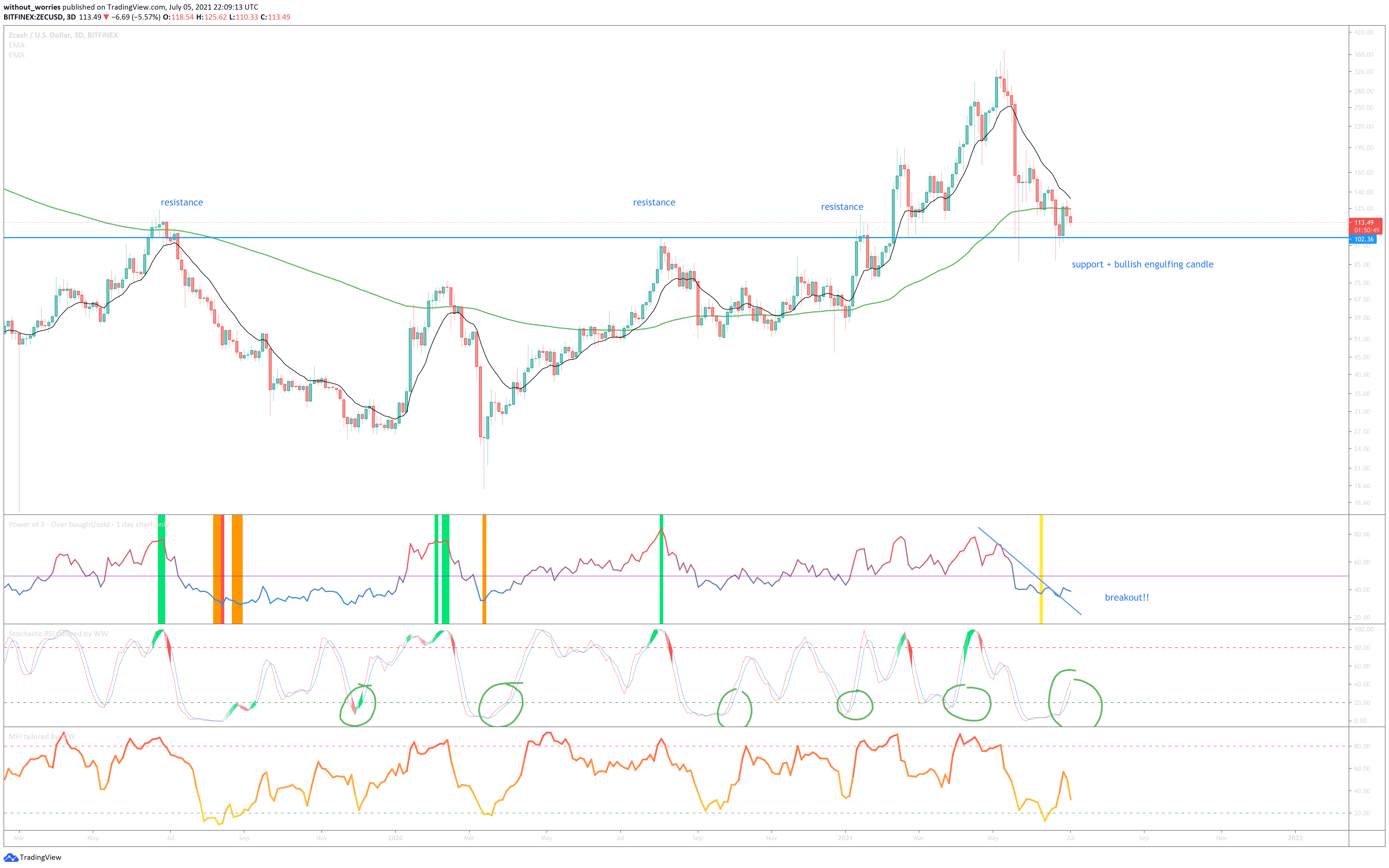Image resolution: width=1389 pixels, height=868 pixels.
Task: Click the 31.00 price axis value
Action: [x=1362, y=411]
